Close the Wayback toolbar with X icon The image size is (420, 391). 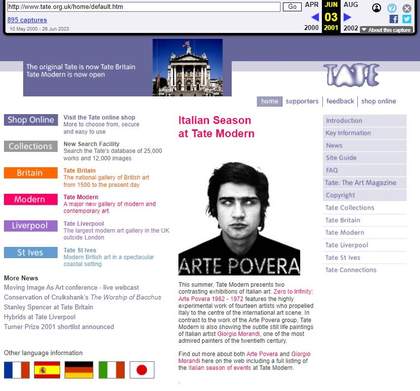tap(407, 8)
